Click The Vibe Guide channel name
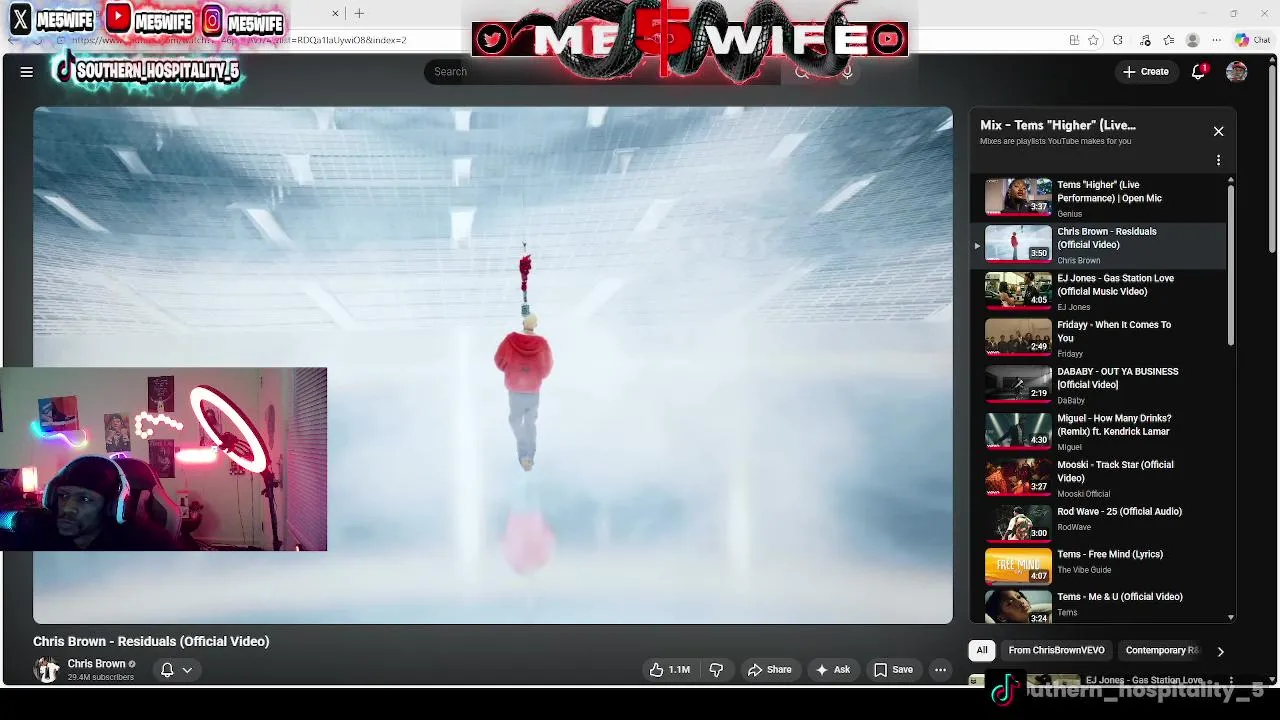 [1084, 570]
